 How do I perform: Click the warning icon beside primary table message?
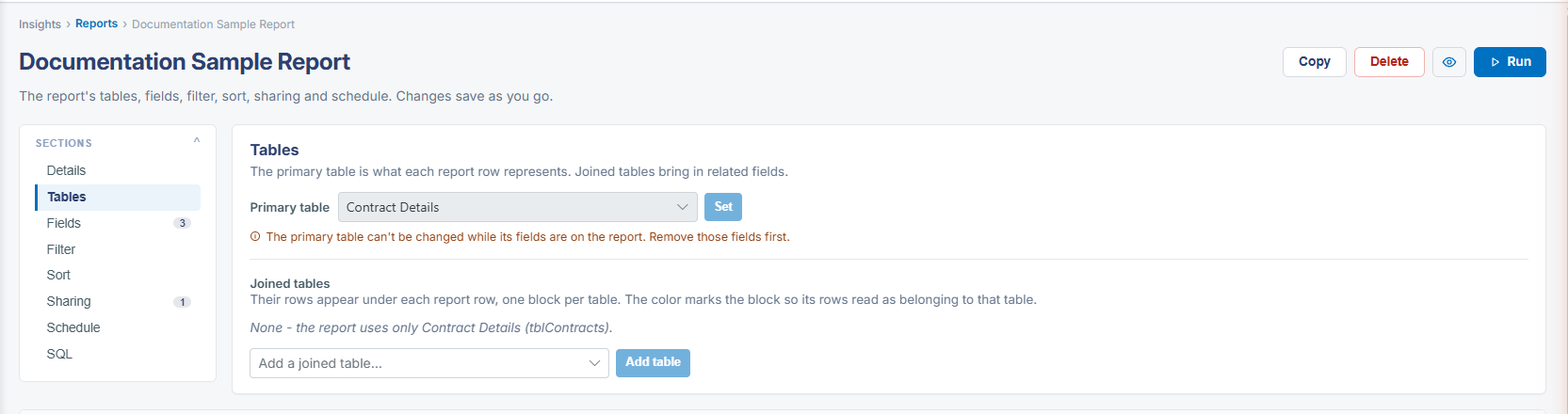(x=255, y=237)
